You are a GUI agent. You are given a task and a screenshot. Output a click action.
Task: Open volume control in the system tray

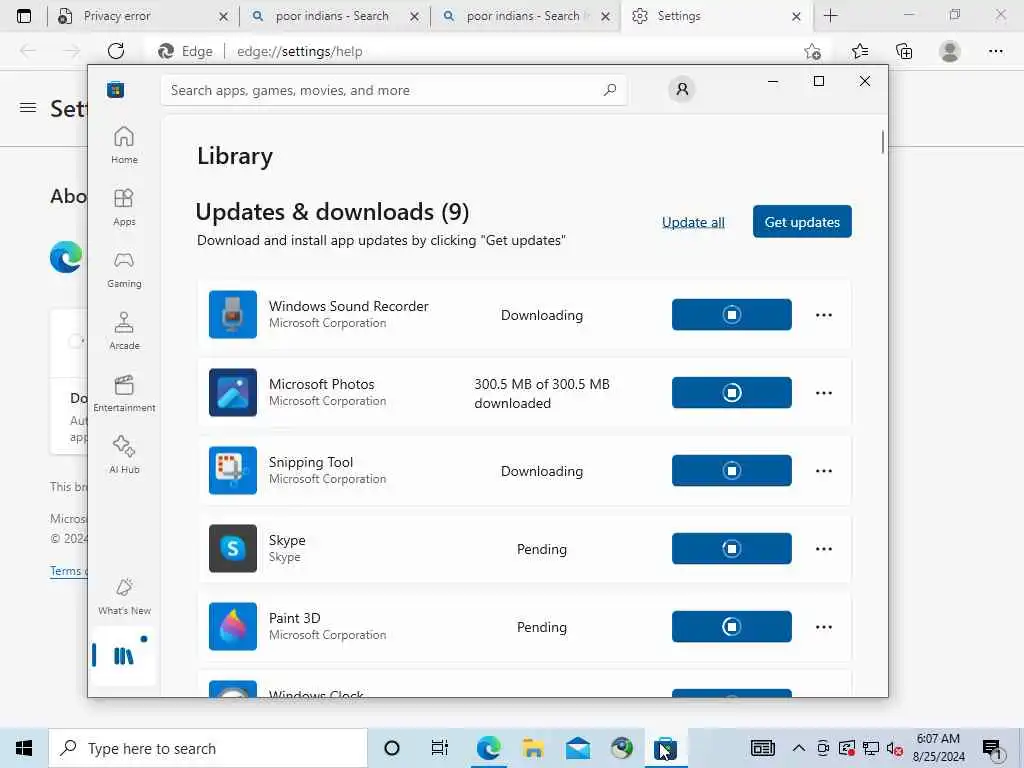pyautogui.click(x=894, y=748)
